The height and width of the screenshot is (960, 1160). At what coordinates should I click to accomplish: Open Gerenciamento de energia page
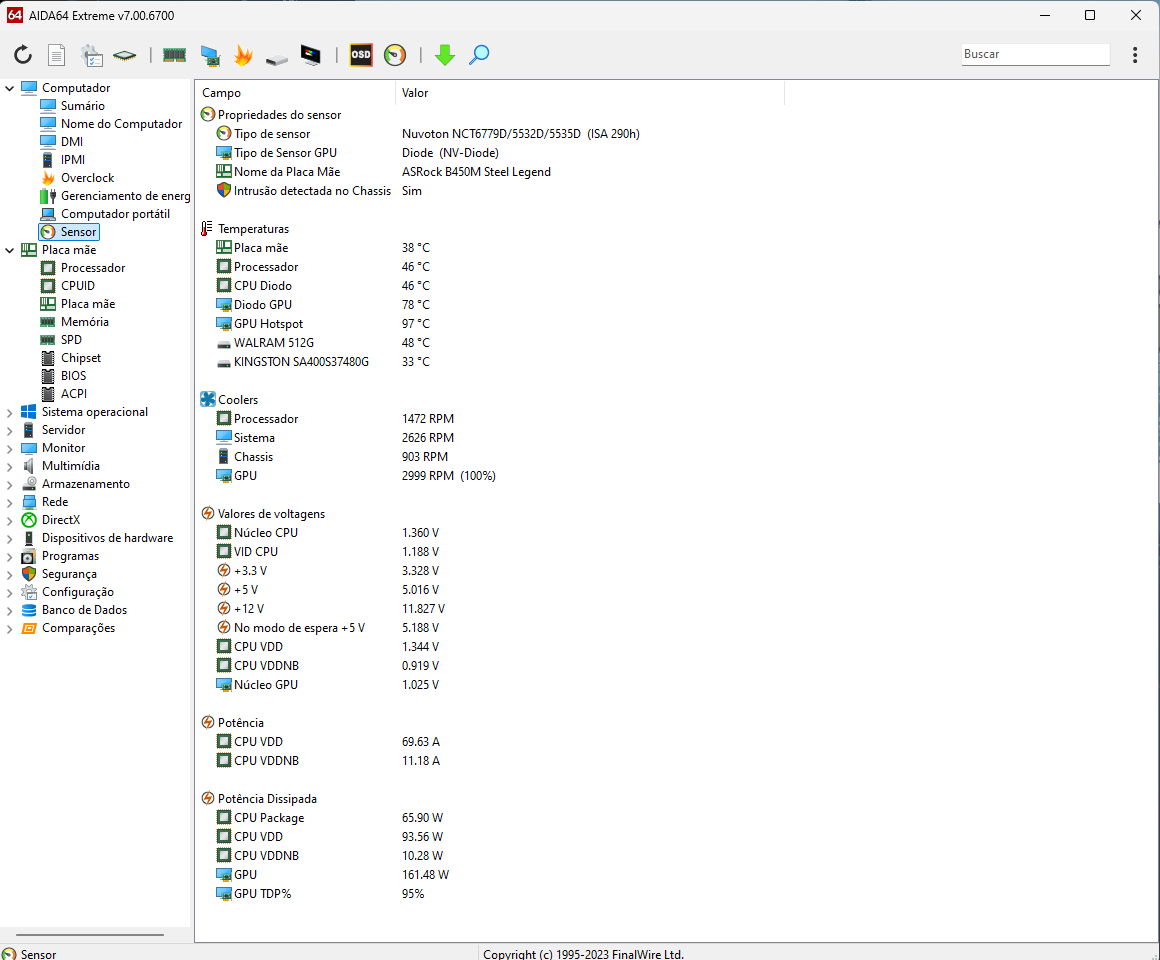[125, 196]
